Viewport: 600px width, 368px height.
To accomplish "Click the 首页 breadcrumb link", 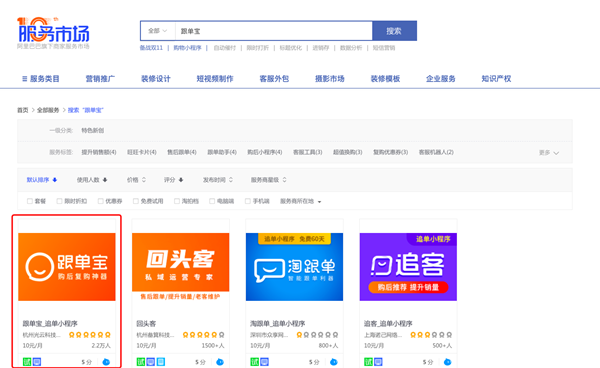I will click(23, 110).
